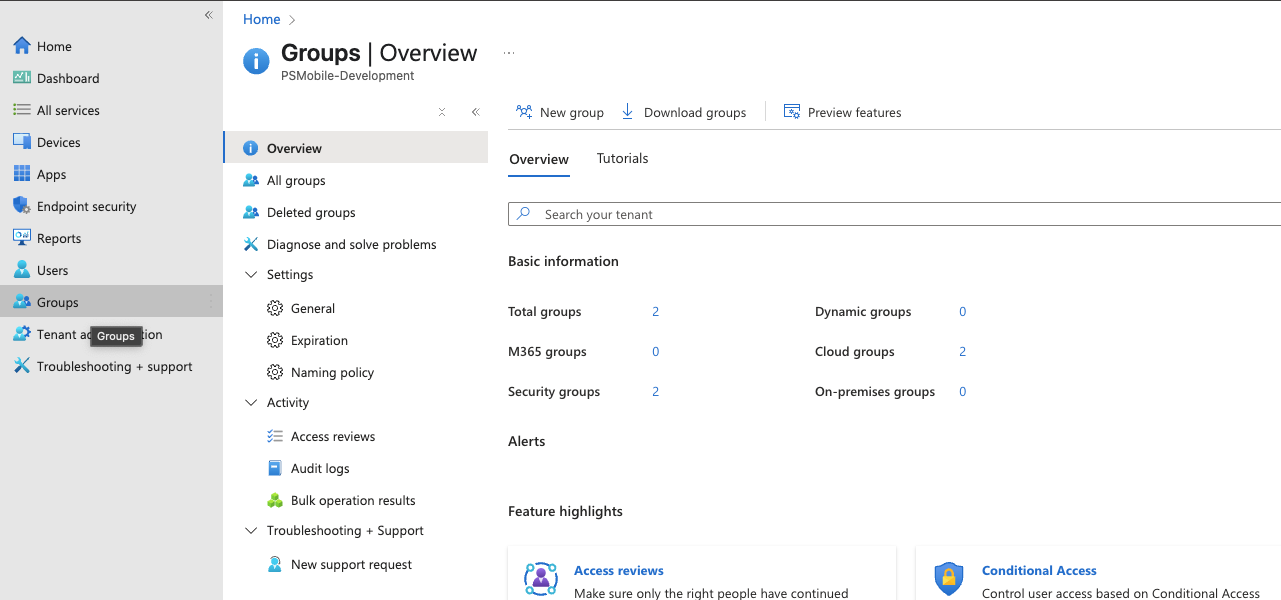This screenshot has height=600, width=1281.
Task: Open the Access reviews feature link
Action: tap(619, 570)
